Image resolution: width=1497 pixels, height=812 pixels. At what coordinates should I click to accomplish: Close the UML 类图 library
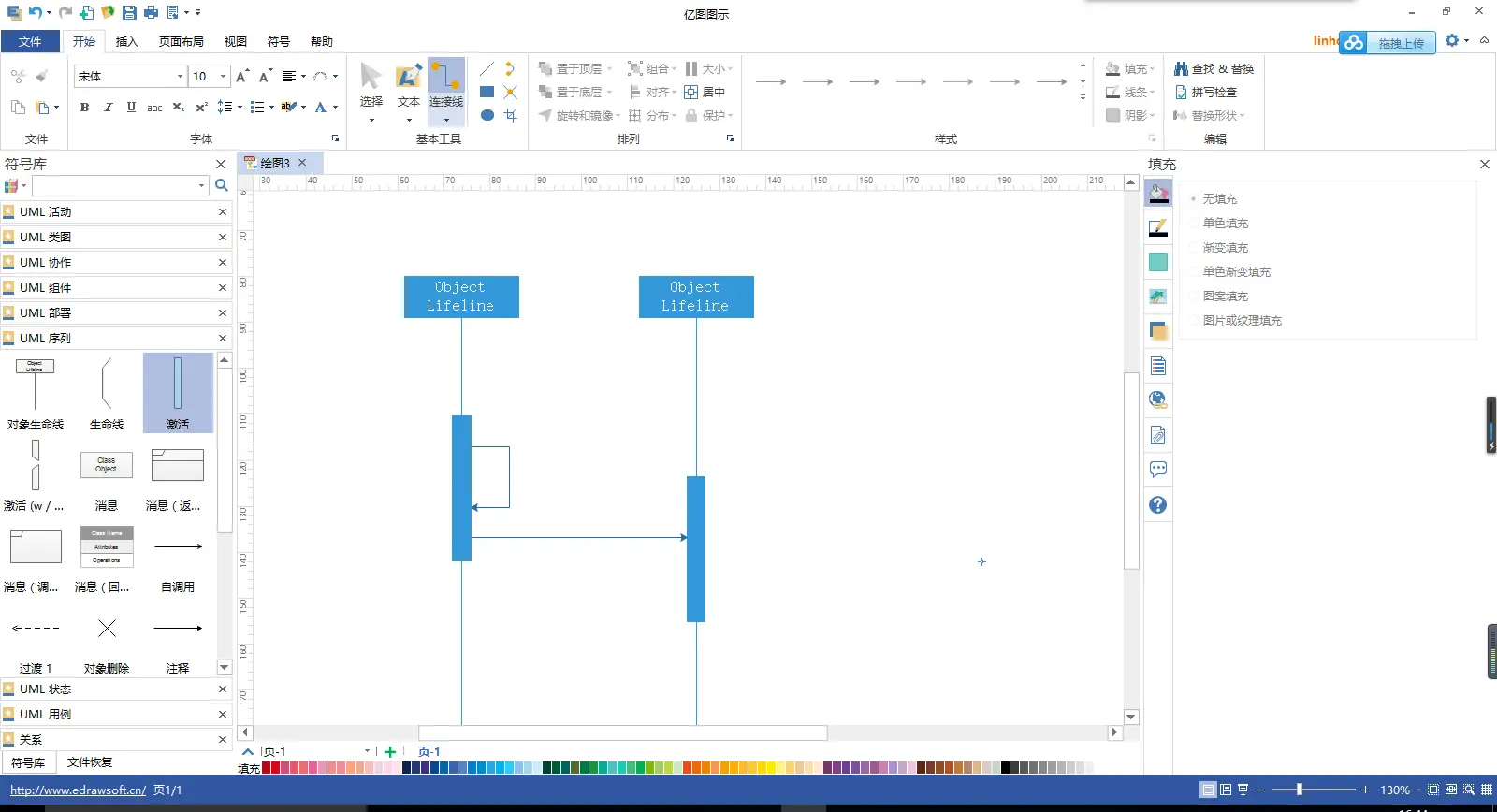pyautogui.click(x=223, y=237)
